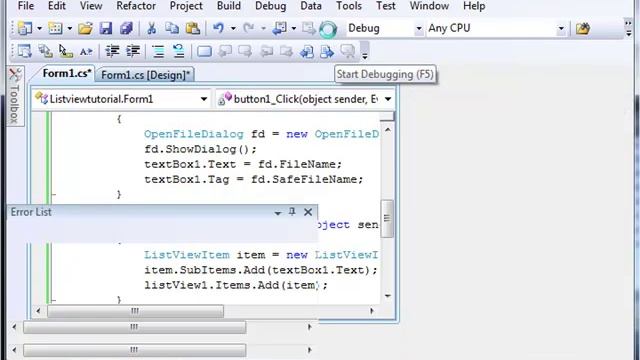
Task: Open the Refactor menu
Action: (x=136, y=6)
